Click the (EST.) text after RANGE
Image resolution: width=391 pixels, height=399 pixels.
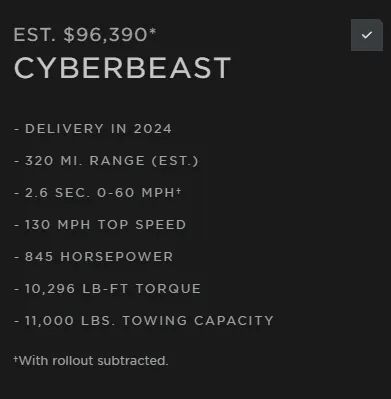pos(175,161)
